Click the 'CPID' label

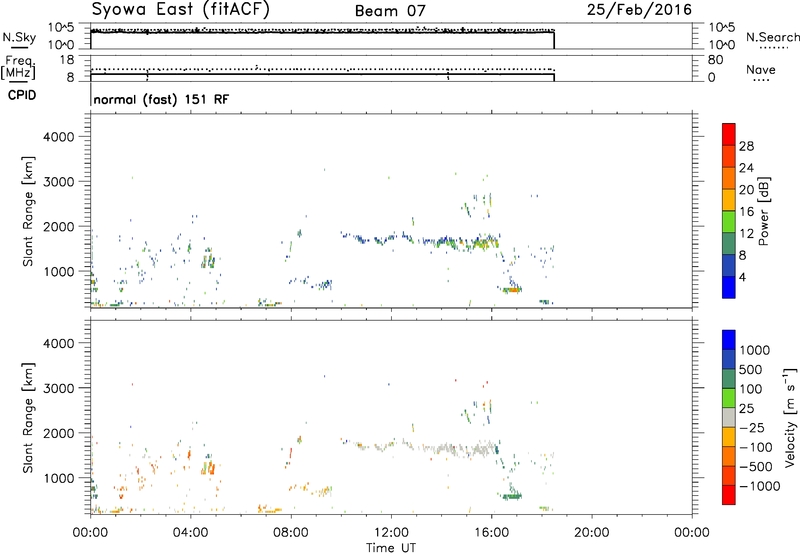point(22,95)
